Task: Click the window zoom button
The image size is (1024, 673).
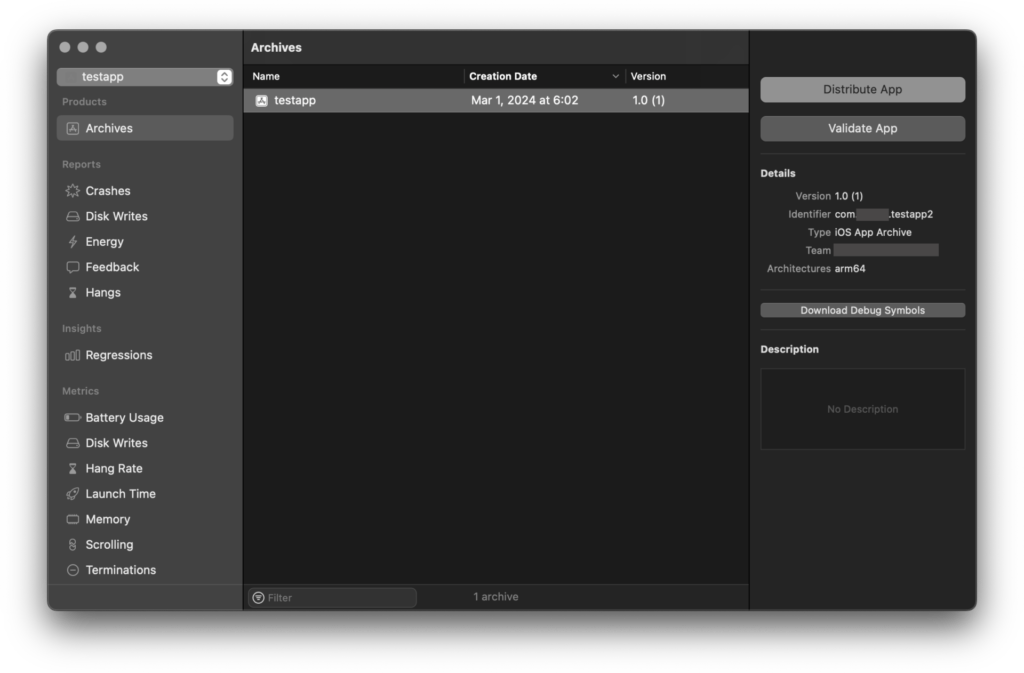Action: pyautogui.click(x=101, y=47)
